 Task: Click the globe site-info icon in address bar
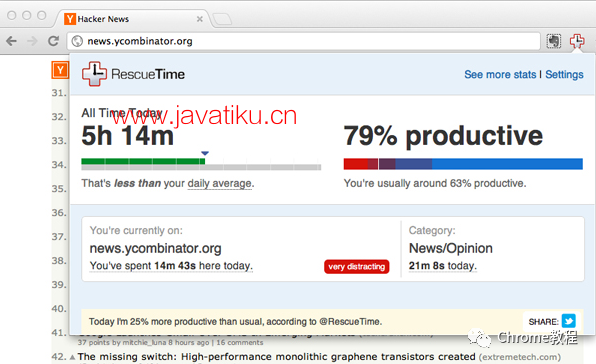pyautogui.click(x=77, y=41)
